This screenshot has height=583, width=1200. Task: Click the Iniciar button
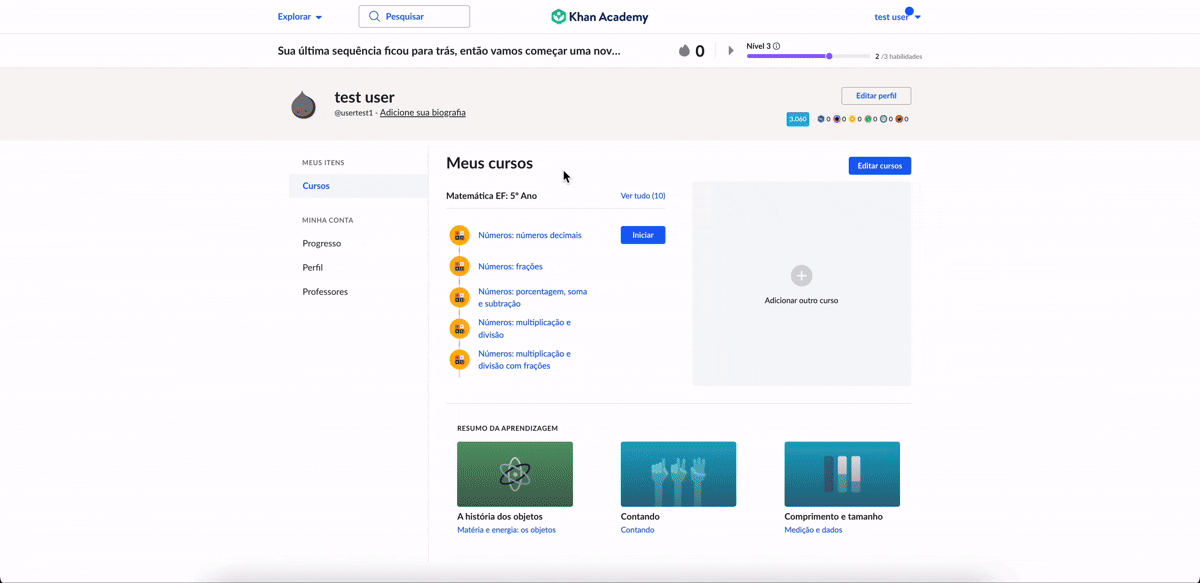pyautogui.click(x=643, y=235)
